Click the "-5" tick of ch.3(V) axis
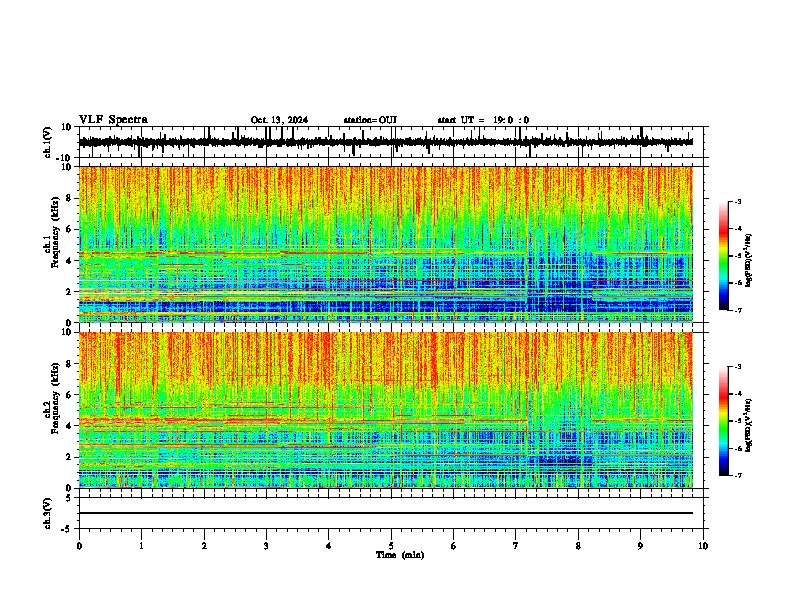The image size is (792, 612). tap(67, 529)
